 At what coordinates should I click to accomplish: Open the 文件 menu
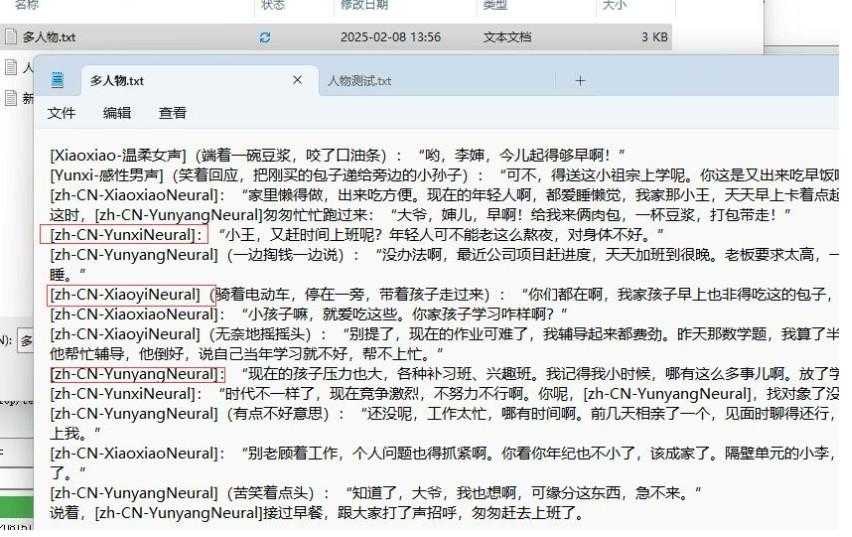(x=62, y=113)
